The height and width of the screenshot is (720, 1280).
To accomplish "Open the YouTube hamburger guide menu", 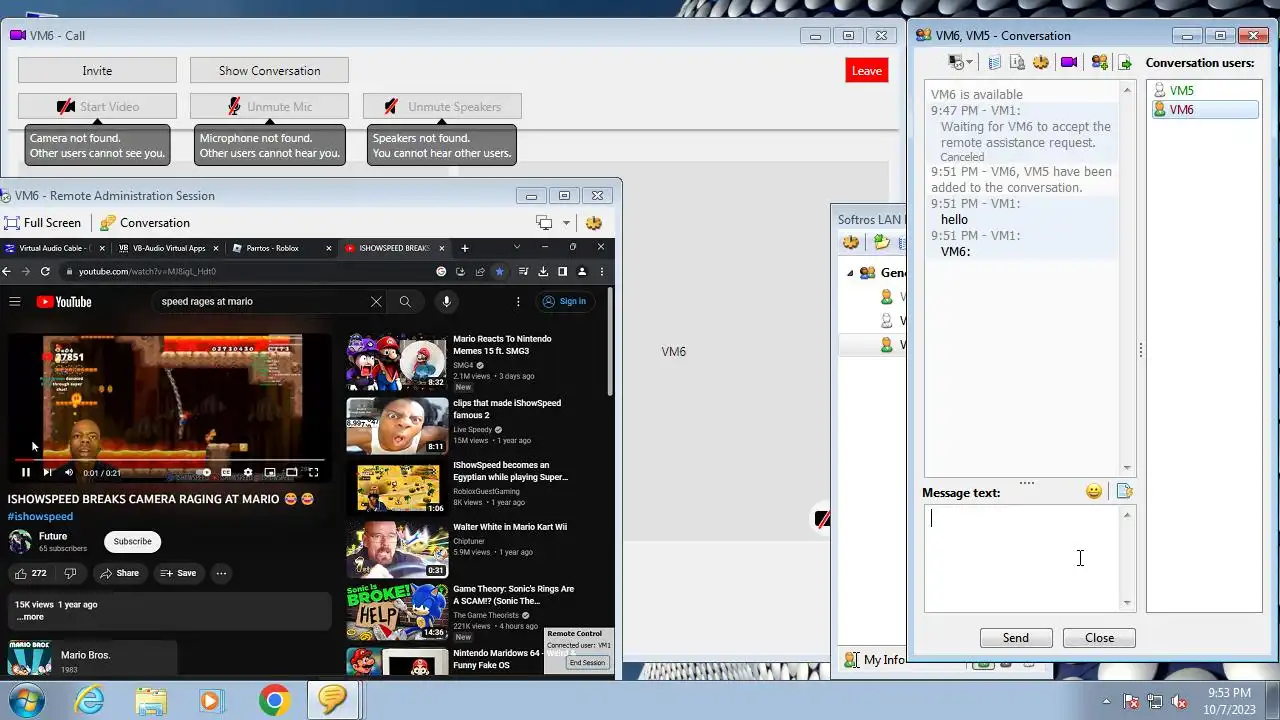I will click(15, 301).
